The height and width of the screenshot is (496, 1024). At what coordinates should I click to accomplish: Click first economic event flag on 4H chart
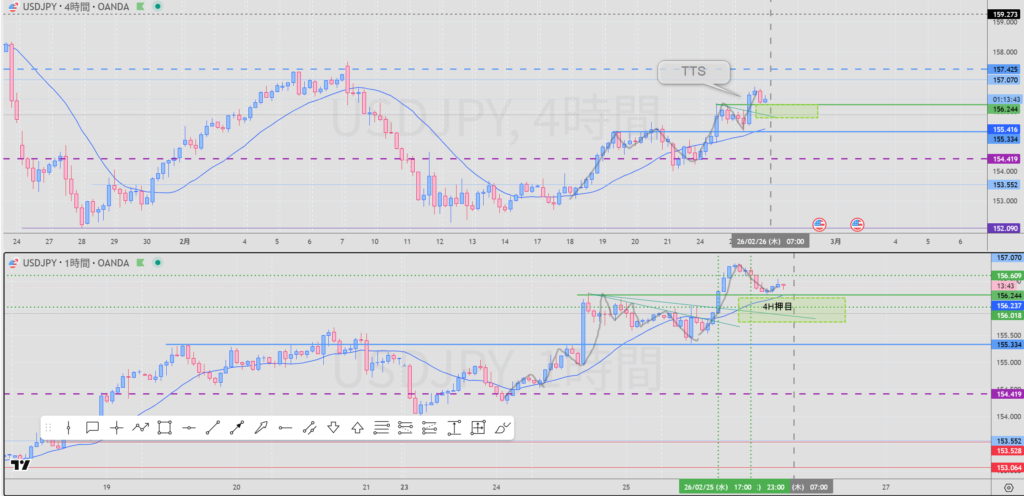(x=819, y=224)
